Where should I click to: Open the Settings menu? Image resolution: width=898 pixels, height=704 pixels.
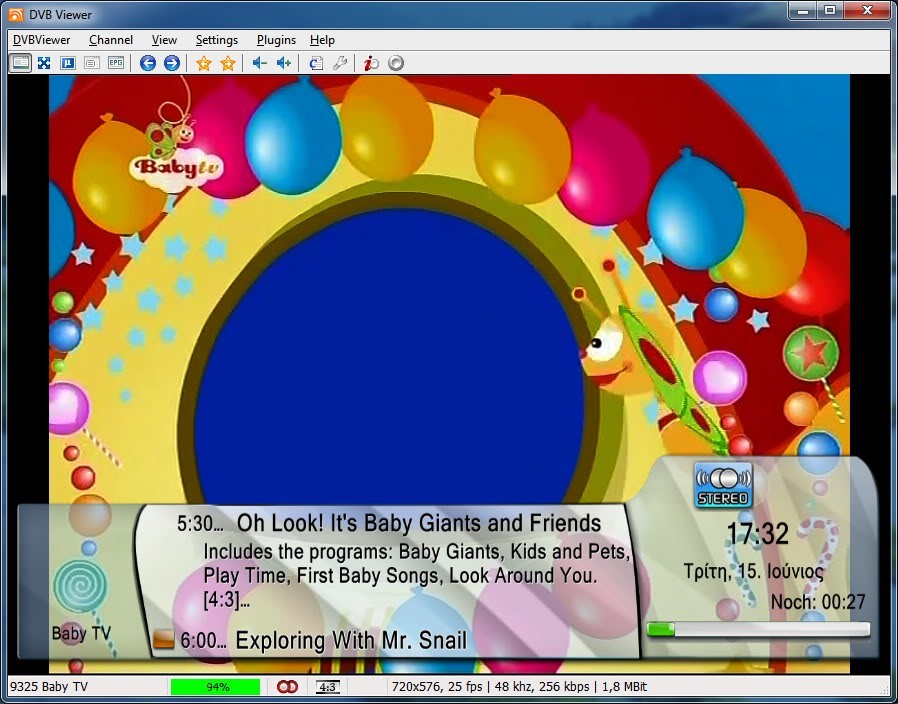pos(216,40)
